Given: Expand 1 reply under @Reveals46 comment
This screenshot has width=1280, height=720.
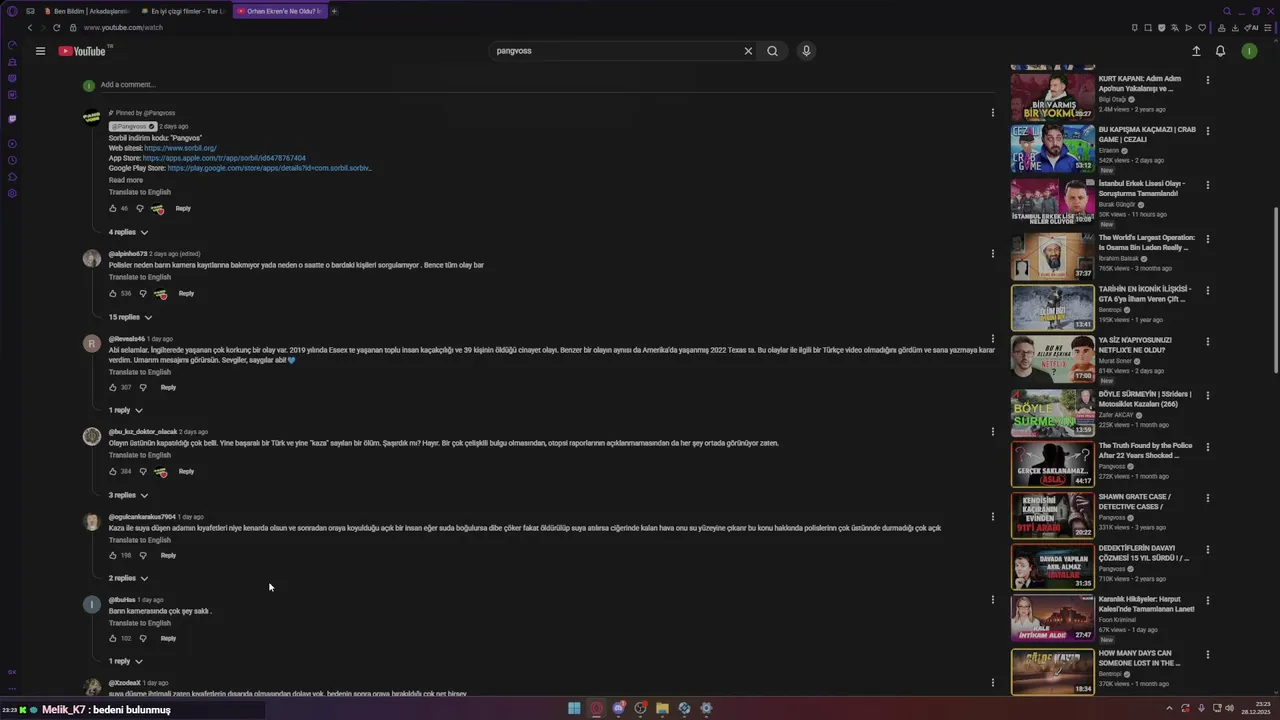Looking at the screenshot, I should pyautogui.click(x=126, y=410).
